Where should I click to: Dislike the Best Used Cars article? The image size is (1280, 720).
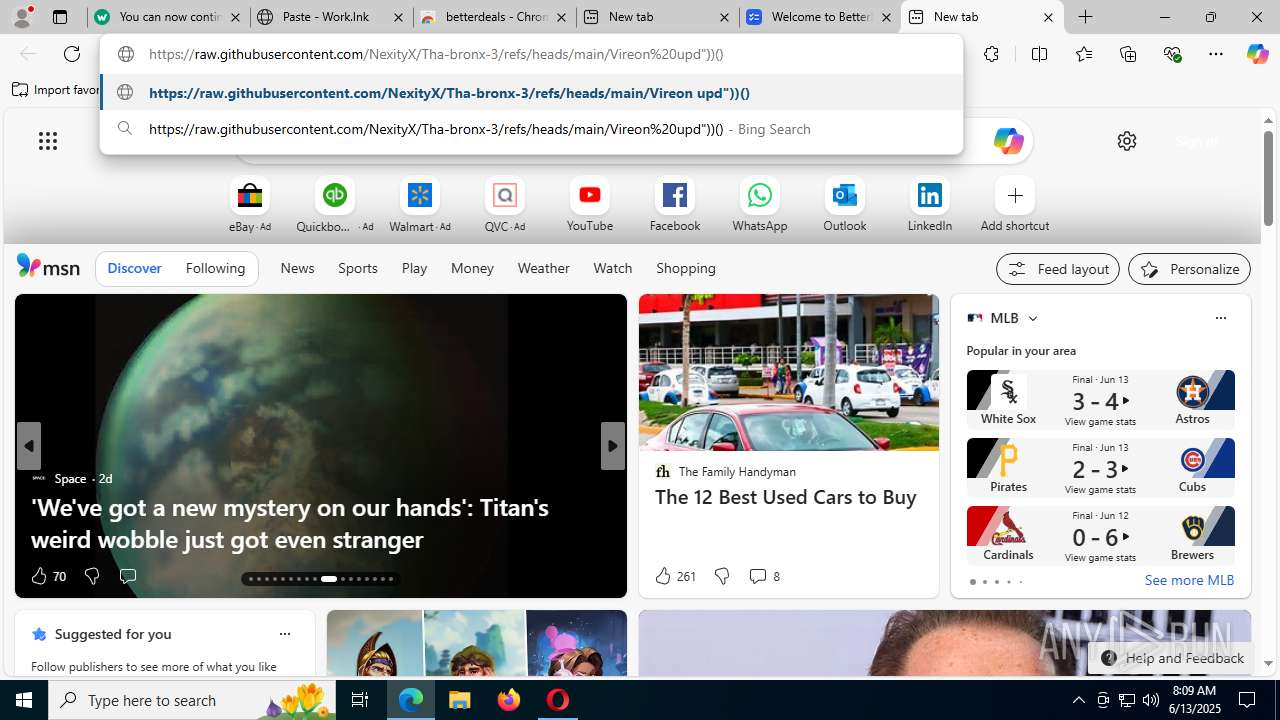click(722, 576)
